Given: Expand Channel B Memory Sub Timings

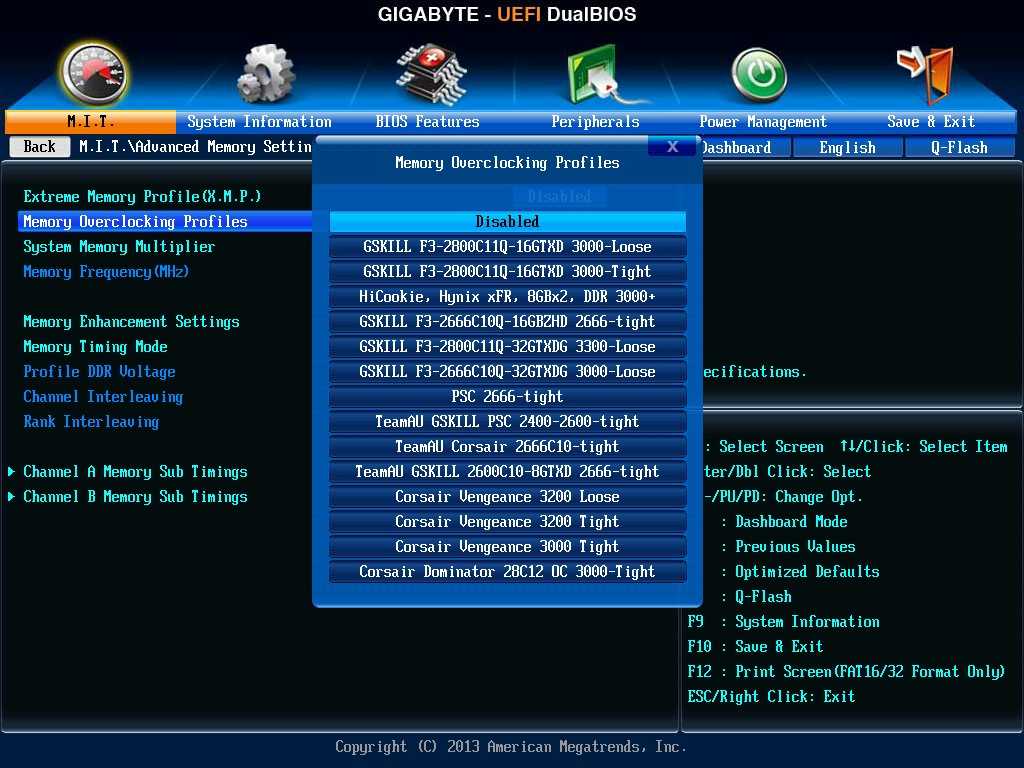Looking at the screenshot, I should (135, 497).
